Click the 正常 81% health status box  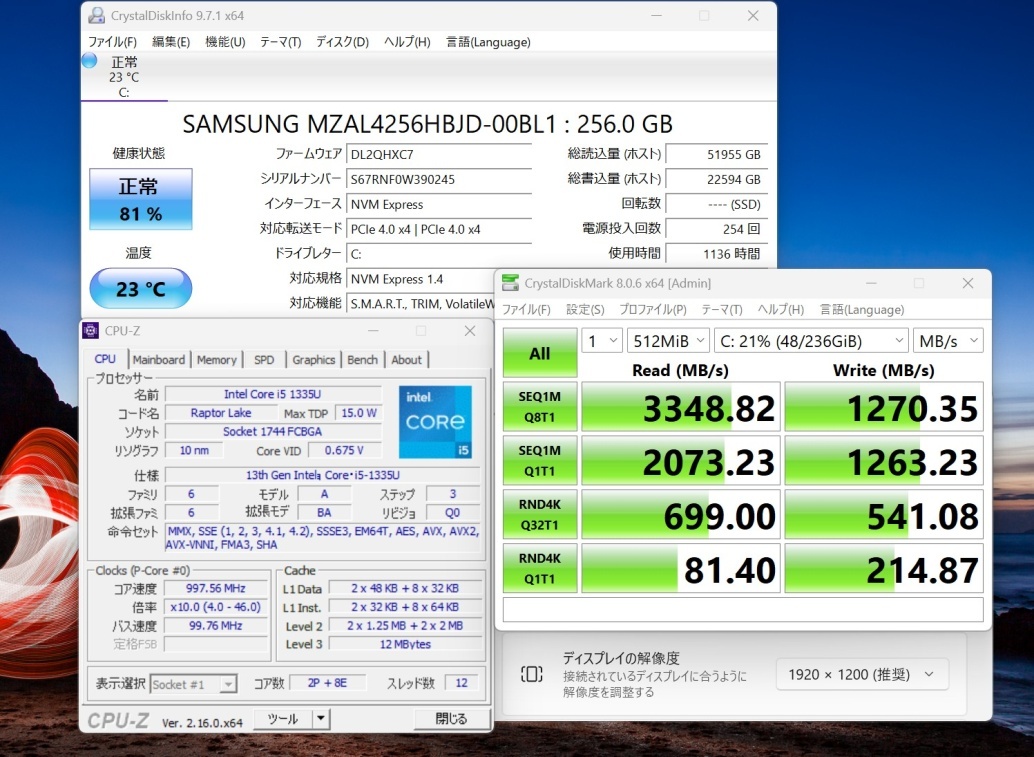(140, 199)
